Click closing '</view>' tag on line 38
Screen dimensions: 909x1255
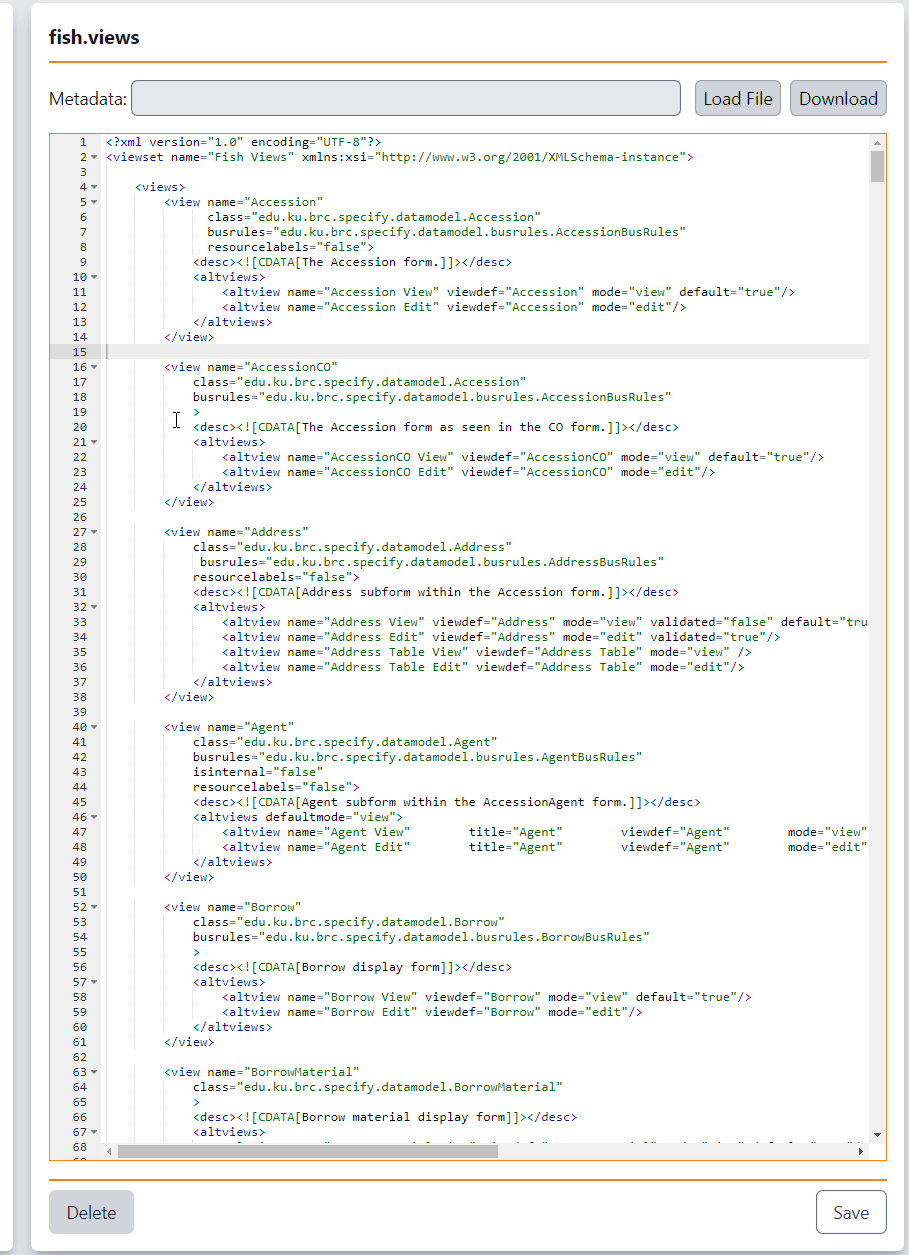[189, 697]
